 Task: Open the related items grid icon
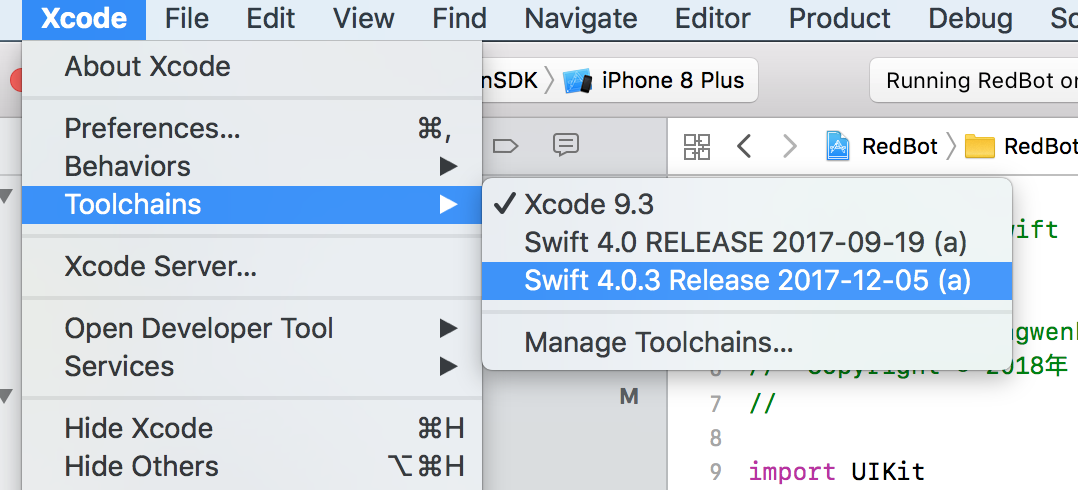[696, 146]
